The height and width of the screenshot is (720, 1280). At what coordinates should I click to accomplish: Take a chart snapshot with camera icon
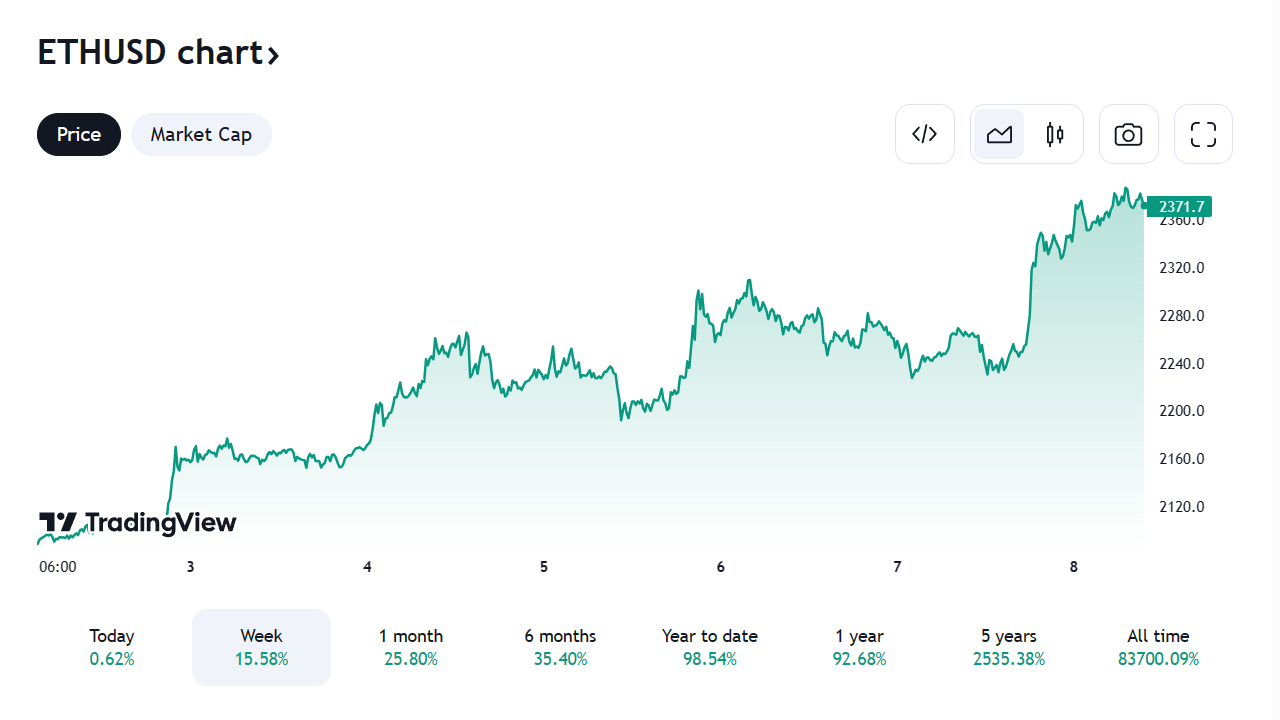[x=1128, y=134]
